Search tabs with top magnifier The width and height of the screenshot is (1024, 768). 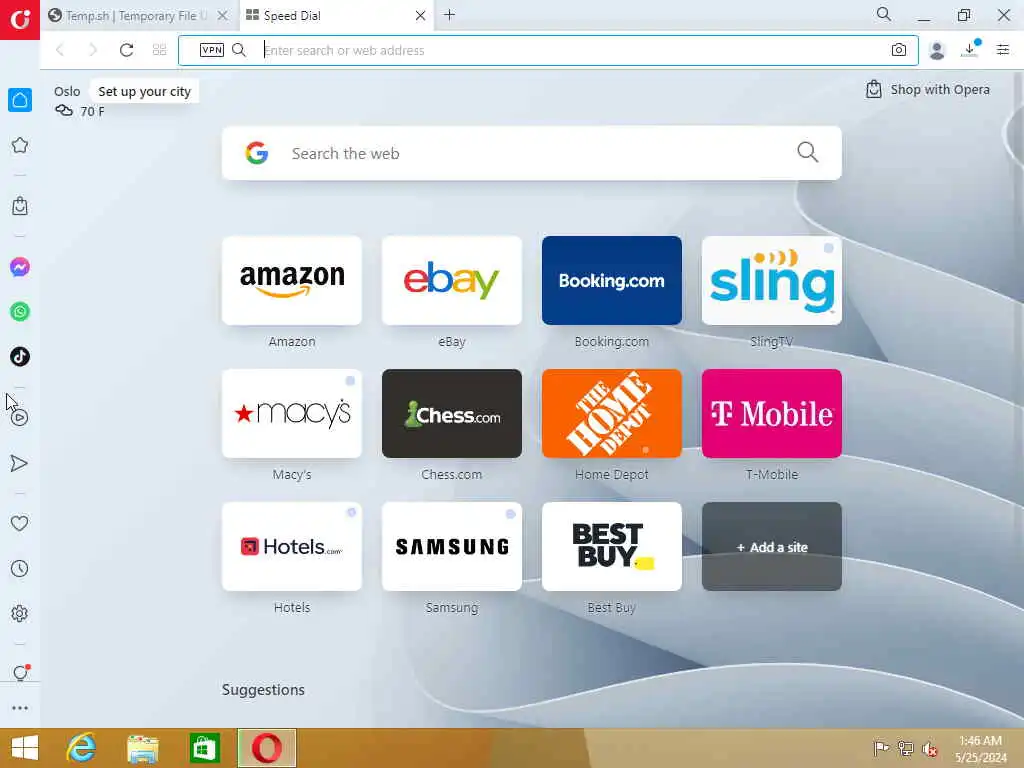point(884,14)
